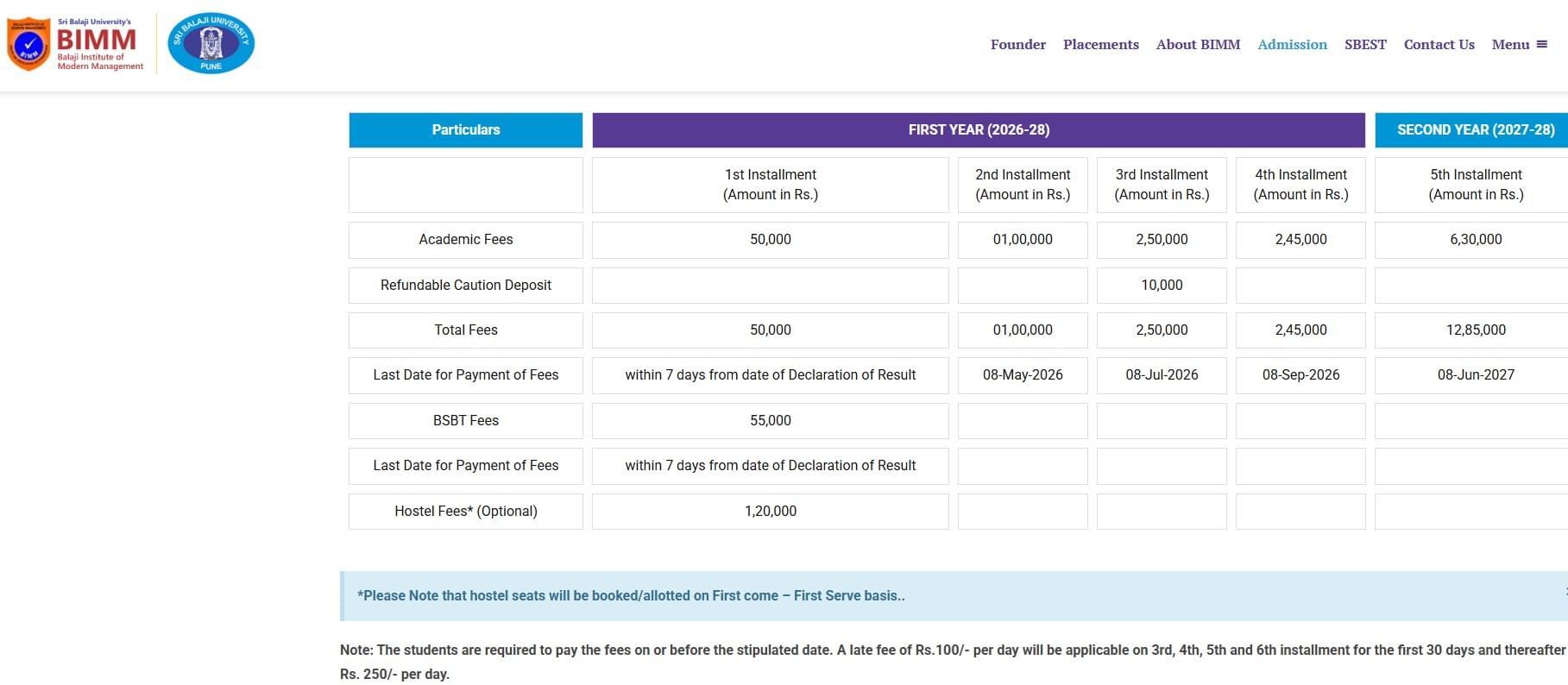Select the Refundable Caution Deposit row label
Image resolution: width=1568 pixels, height=685 pixels.
pyautogui.click(x=465, y=285)
